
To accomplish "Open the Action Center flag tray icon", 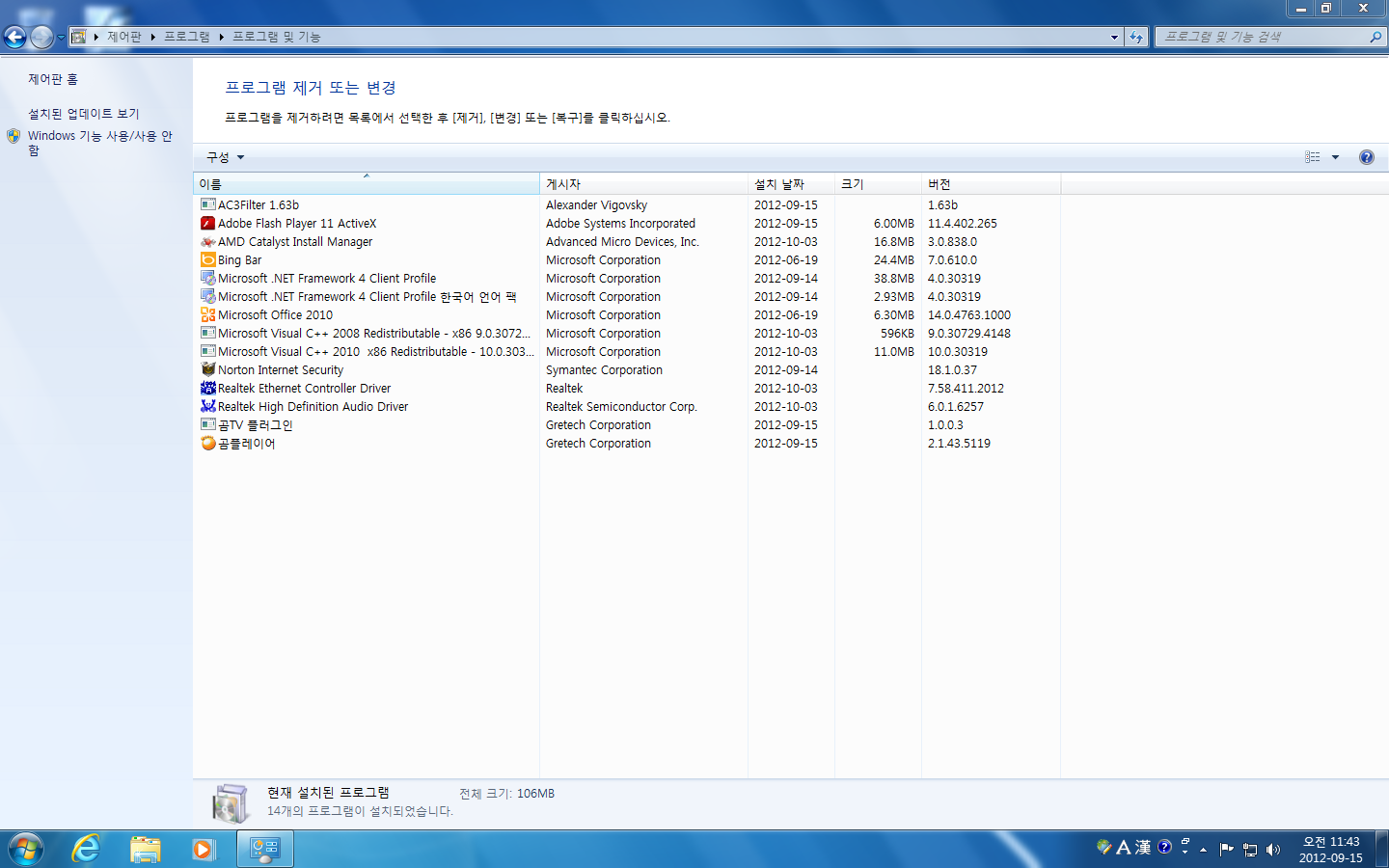I will (1226, 850).
